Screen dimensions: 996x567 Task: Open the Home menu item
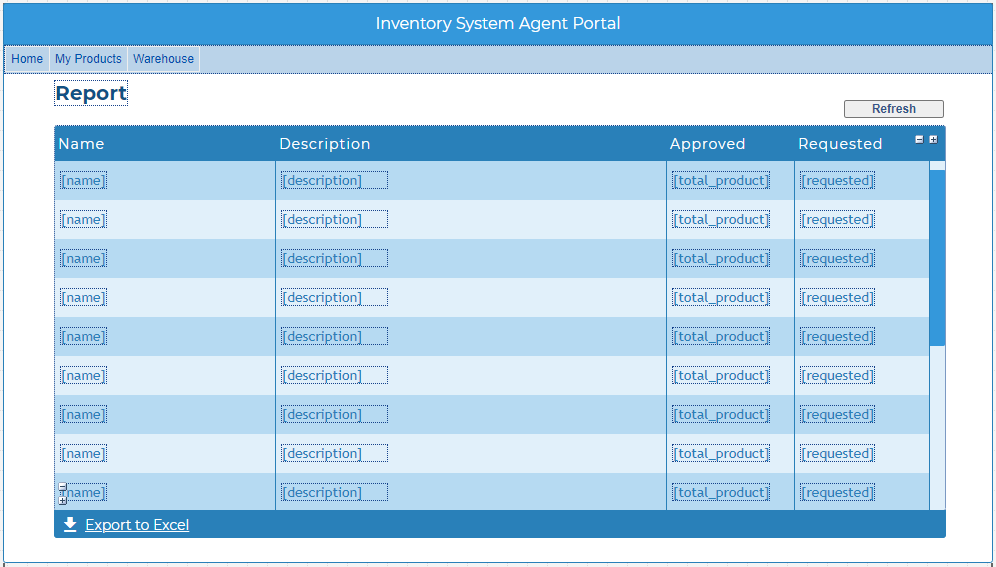click(x=27, y=59)
